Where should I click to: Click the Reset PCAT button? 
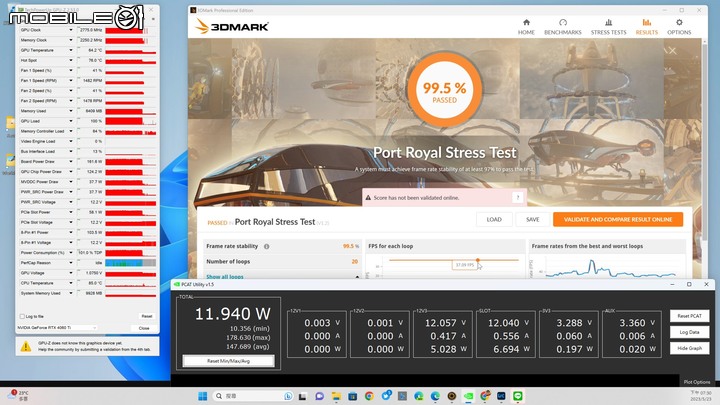pos(689,316)
